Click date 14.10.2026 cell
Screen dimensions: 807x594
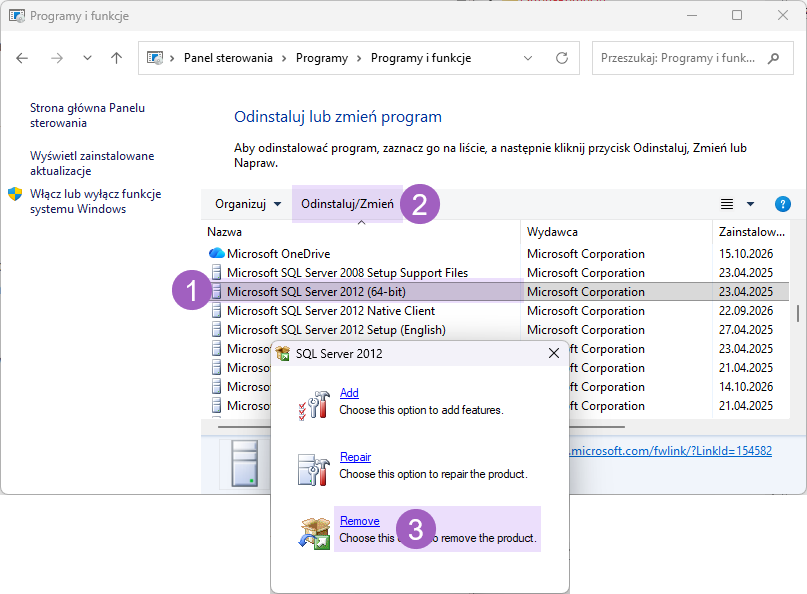click(x=746, y=387)
